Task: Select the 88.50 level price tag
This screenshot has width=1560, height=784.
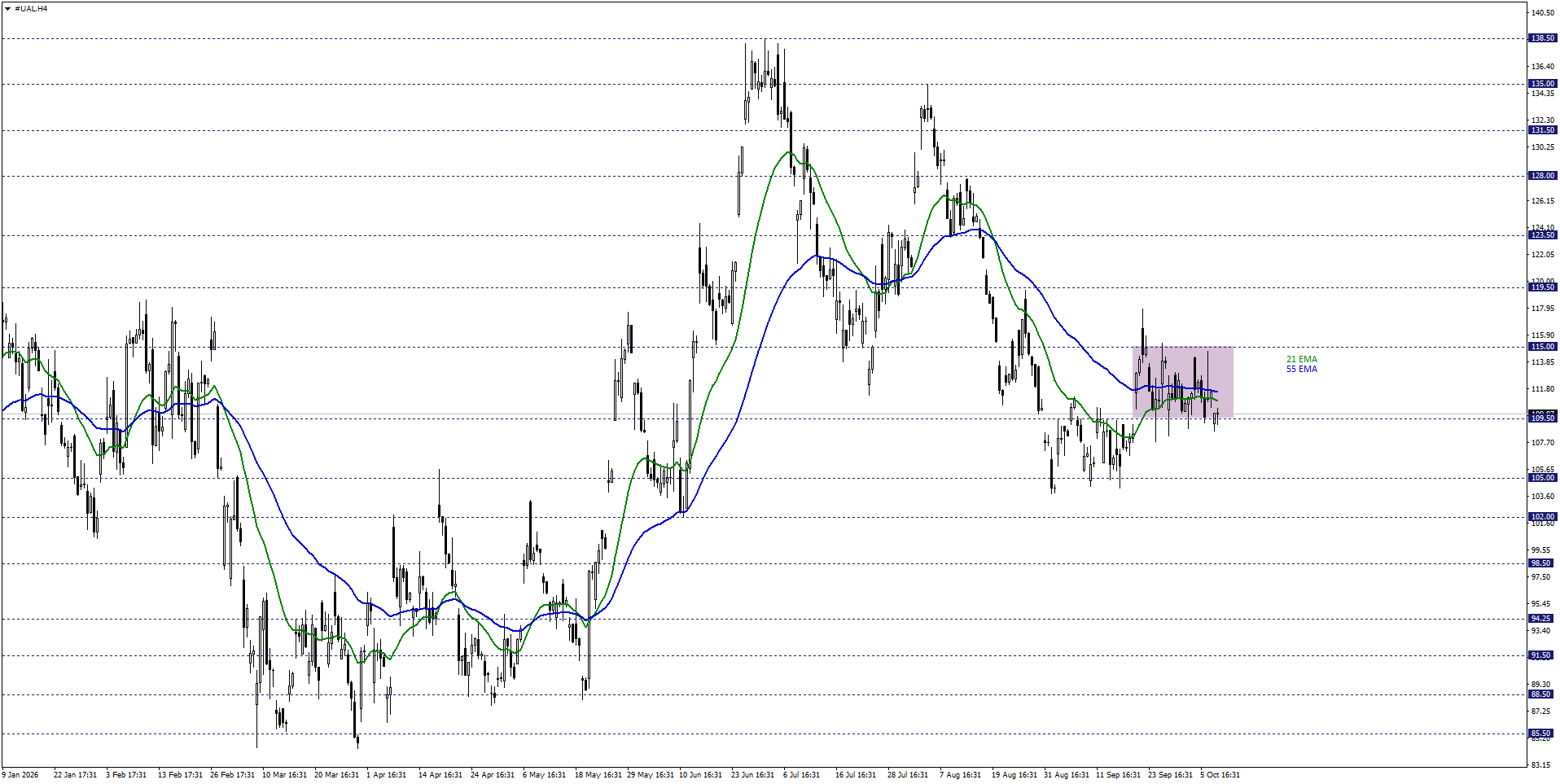Action: tap(1540, 694)
